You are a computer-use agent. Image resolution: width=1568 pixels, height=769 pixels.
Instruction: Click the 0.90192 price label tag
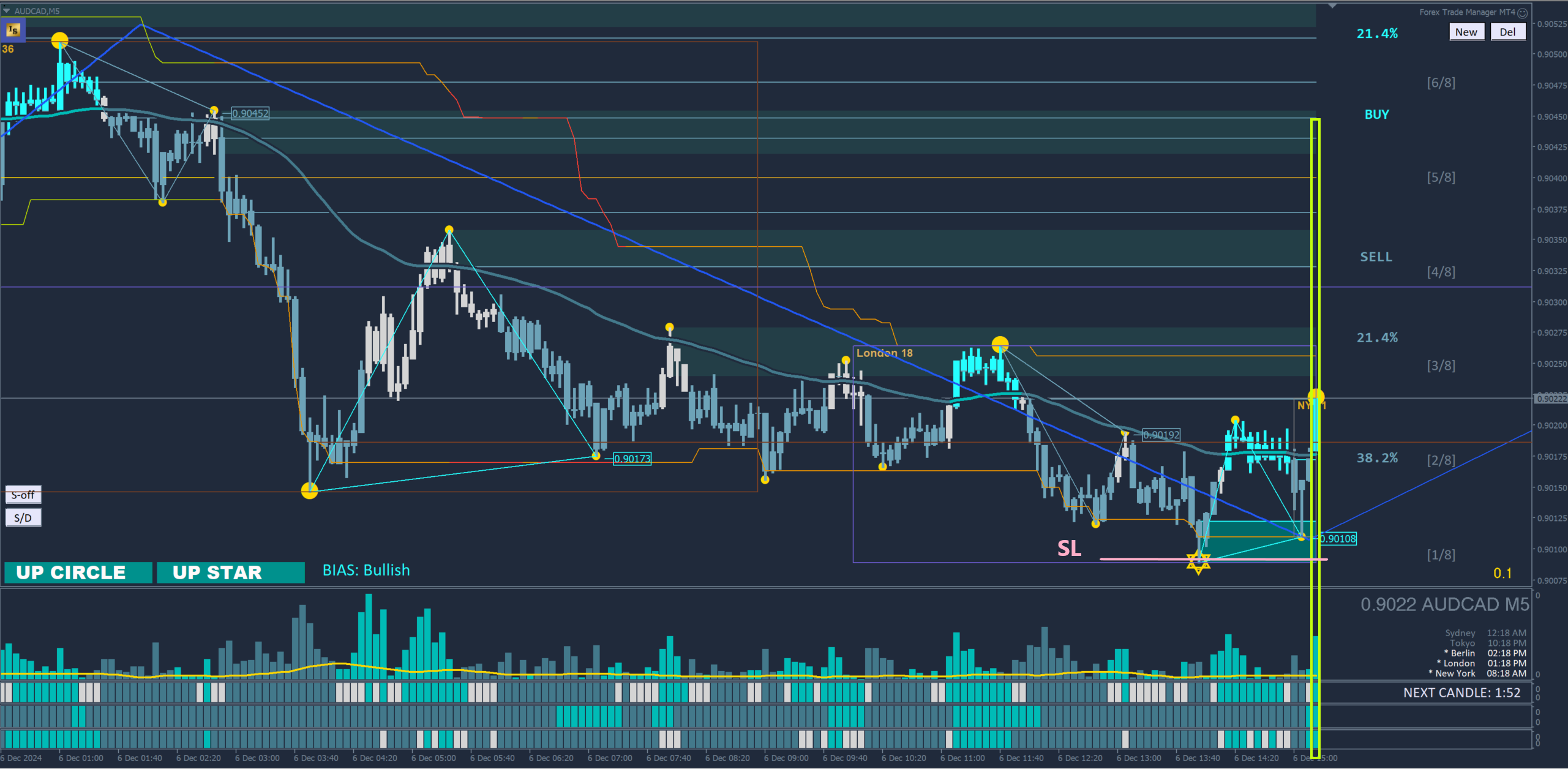pos(1161,435)
